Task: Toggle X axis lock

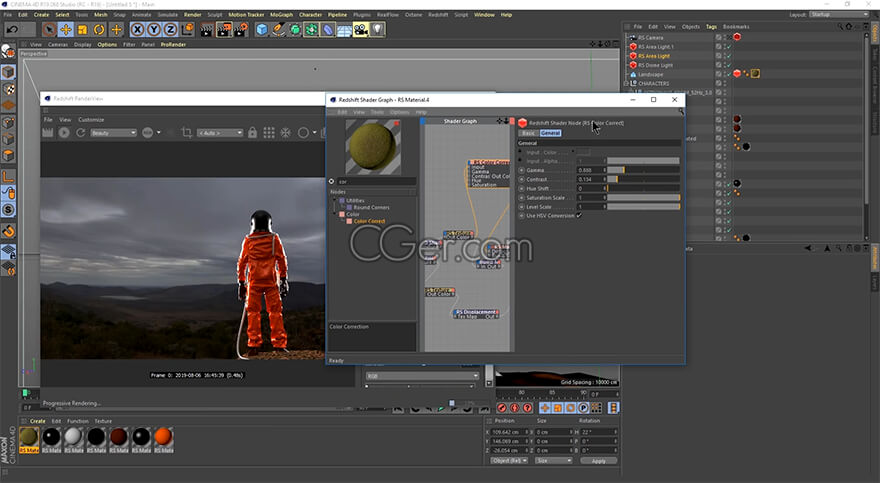Action: pos(137,29)
